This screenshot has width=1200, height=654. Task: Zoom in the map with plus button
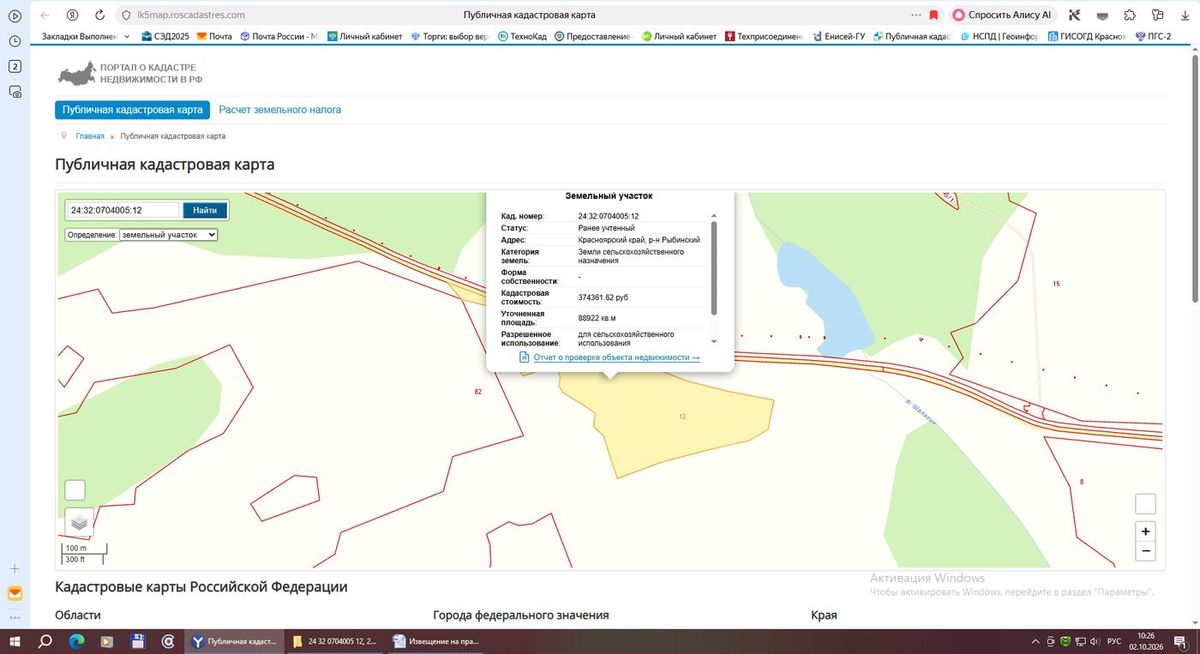coord(1146,531)
